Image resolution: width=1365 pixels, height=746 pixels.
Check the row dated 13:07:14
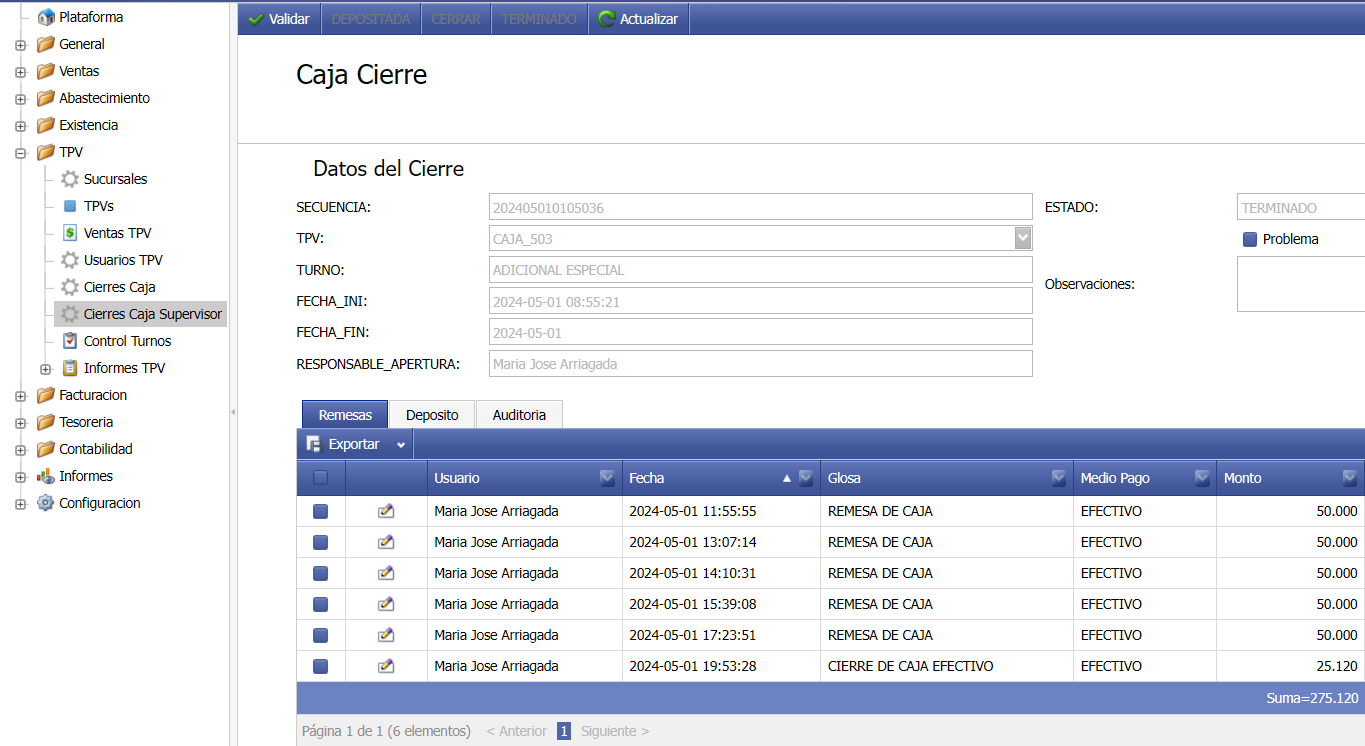[320, 542]
